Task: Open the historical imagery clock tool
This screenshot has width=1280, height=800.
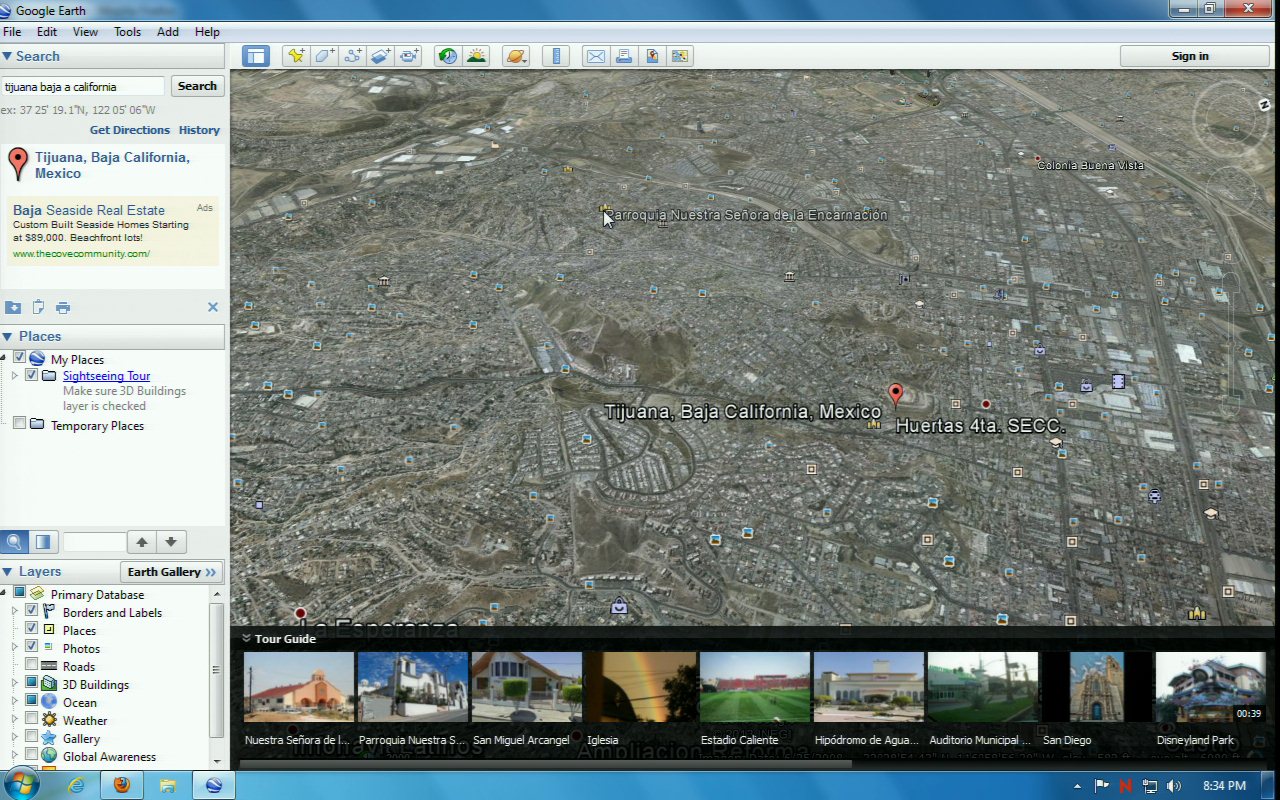Action: [448, 56]
